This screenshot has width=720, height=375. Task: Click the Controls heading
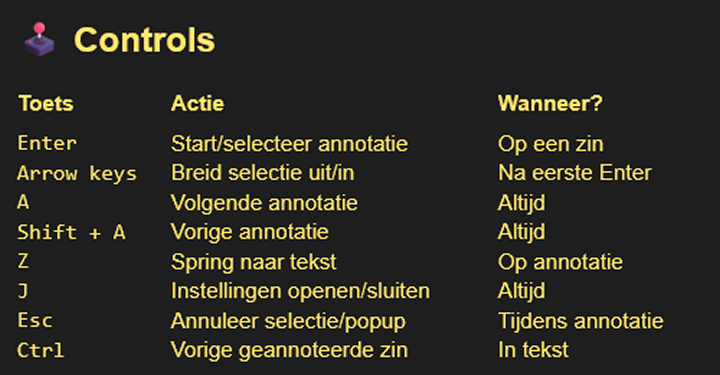144,40
